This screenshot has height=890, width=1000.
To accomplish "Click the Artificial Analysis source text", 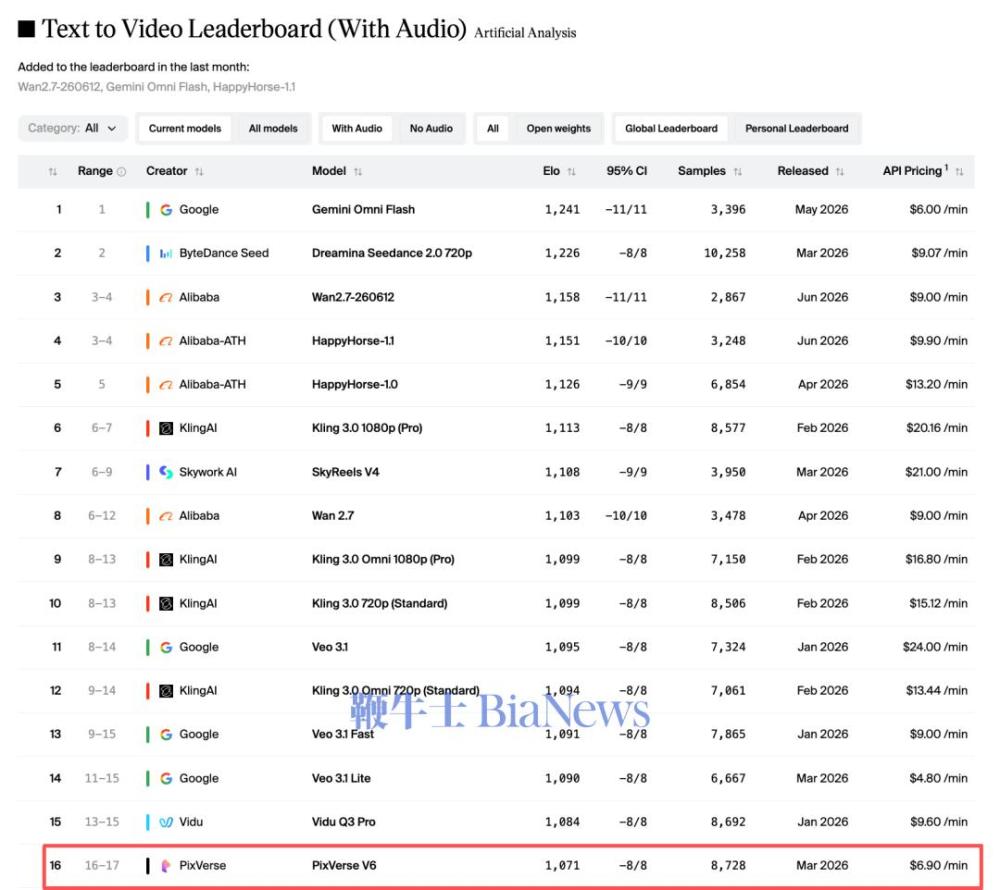I will (525, 33).
